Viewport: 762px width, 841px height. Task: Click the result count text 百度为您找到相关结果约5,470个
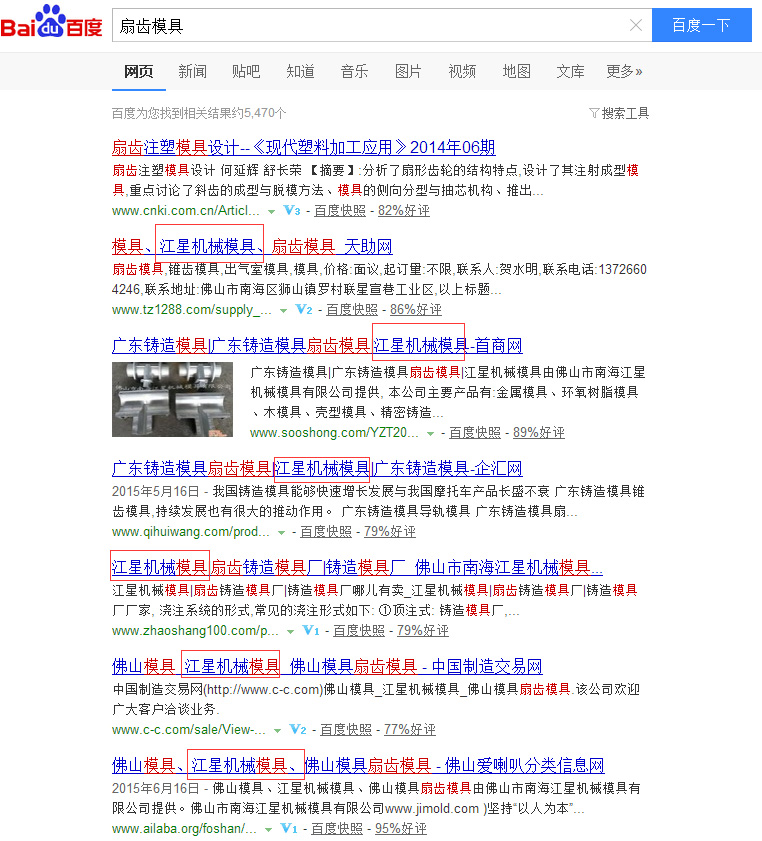(199, 113)
